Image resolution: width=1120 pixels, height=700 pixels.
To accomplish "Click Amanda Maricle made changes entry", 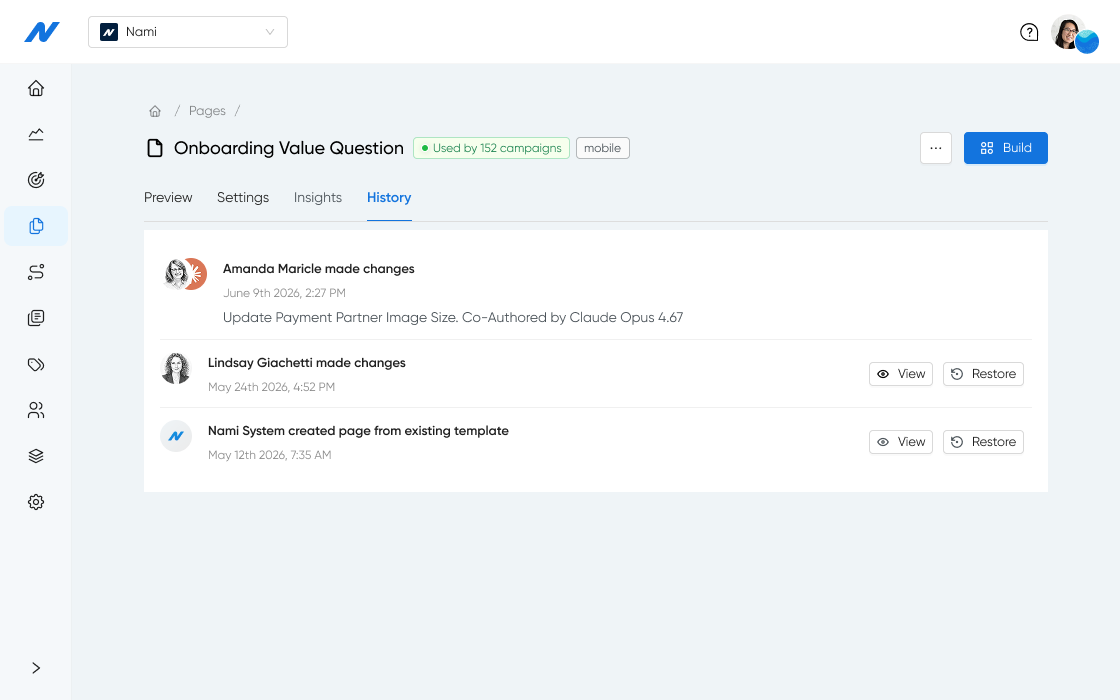I will tap(319, 269).
